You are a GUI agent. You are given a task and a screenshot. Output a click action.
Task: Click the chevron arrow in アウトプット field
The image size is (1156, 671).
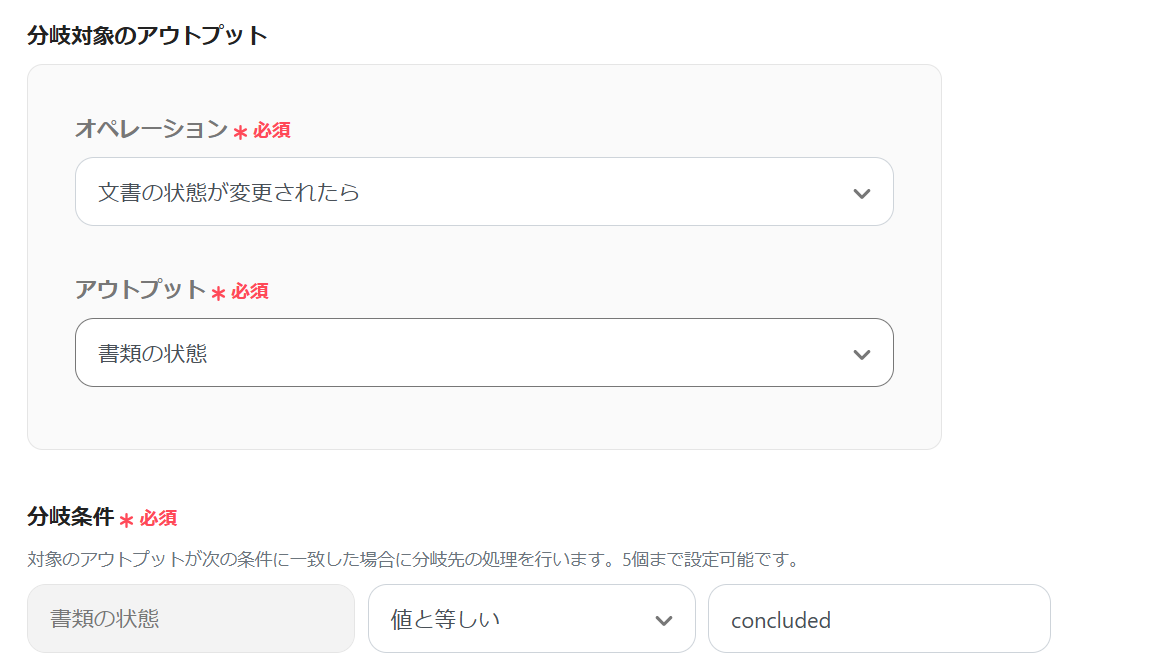coord(862,354)
